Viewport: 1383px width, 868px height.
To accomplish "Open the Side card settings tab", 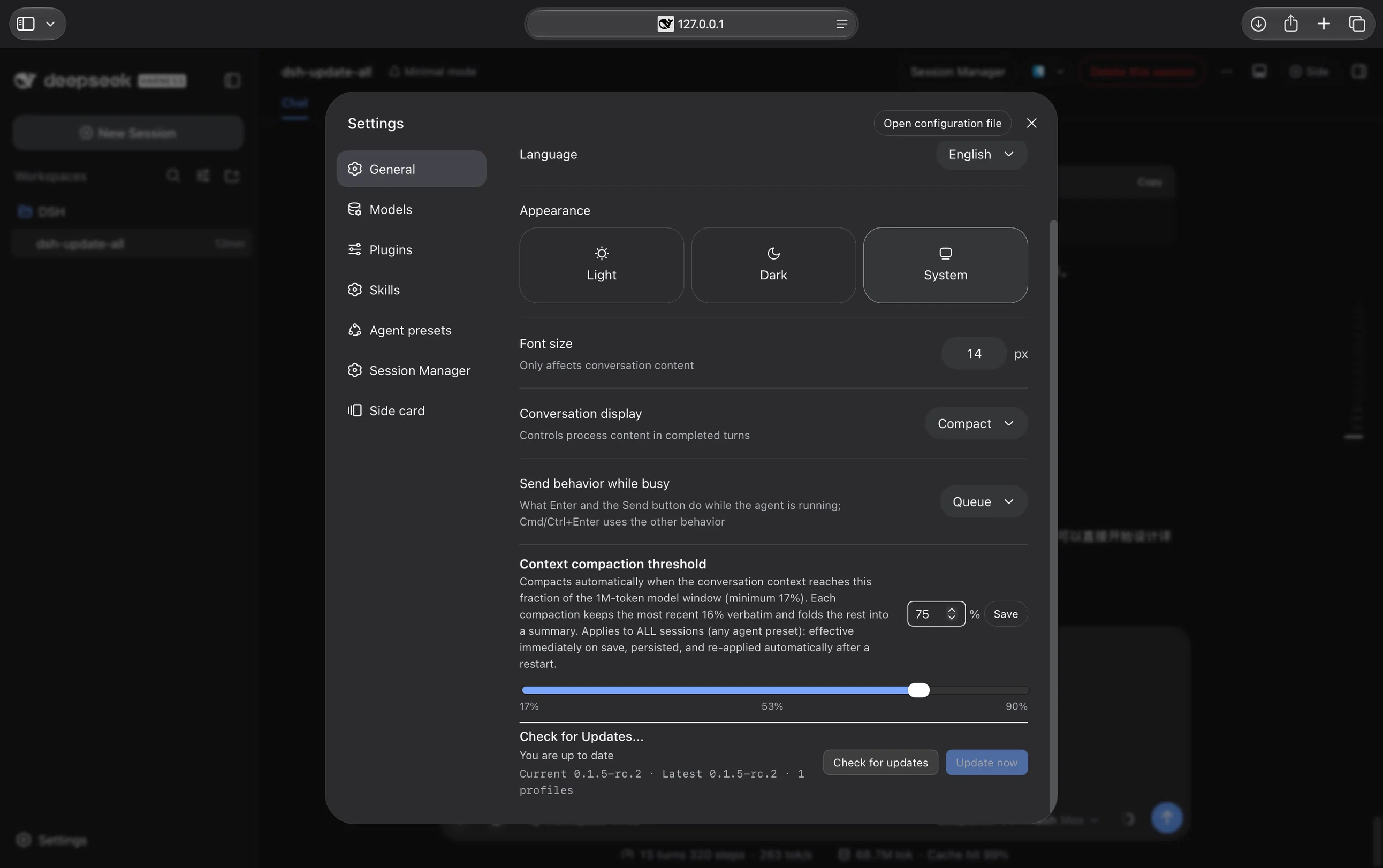I will click(x=411, y=410).
